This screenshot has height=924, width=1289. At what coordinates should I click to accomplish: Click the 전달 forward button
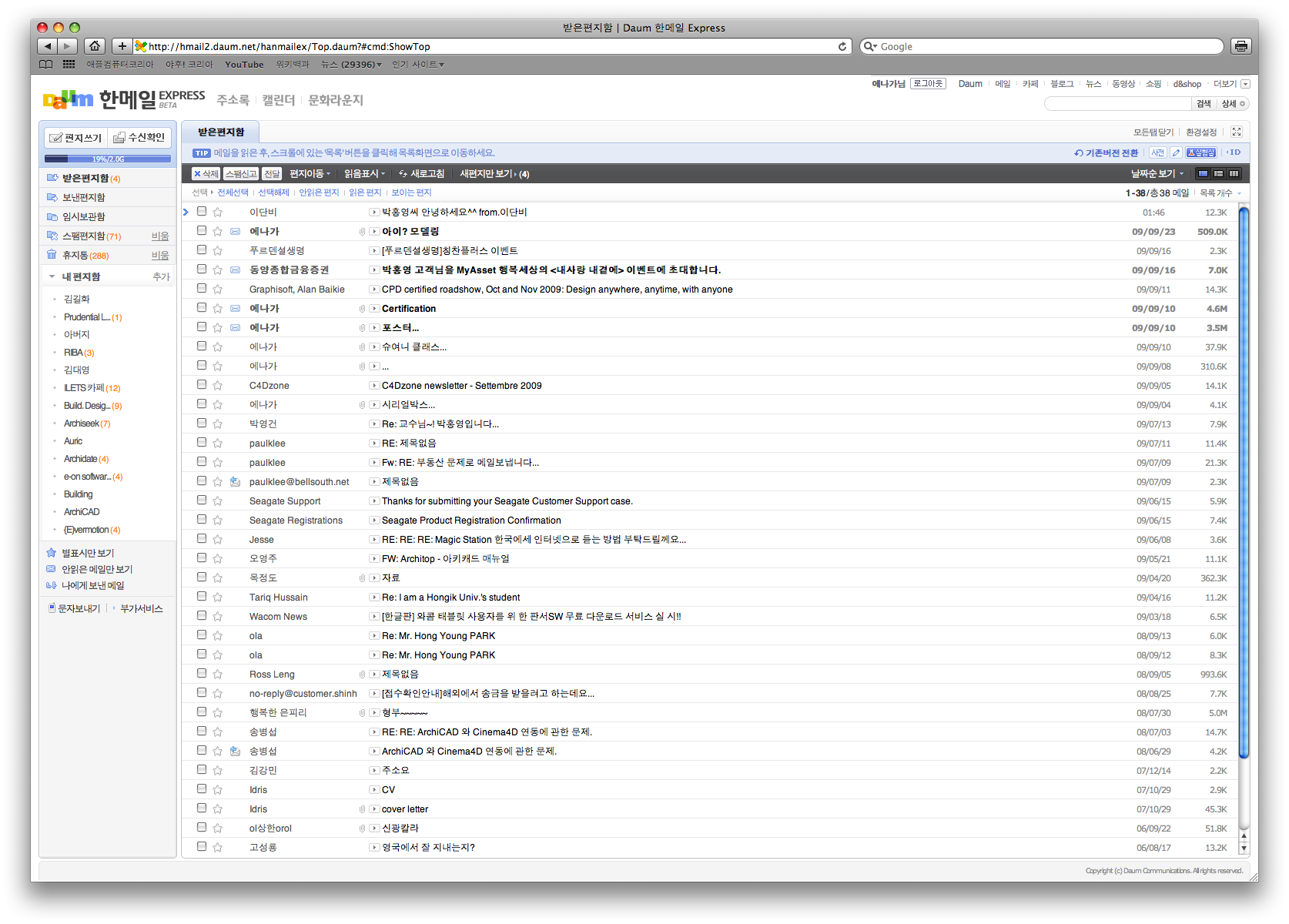point(272,174)
